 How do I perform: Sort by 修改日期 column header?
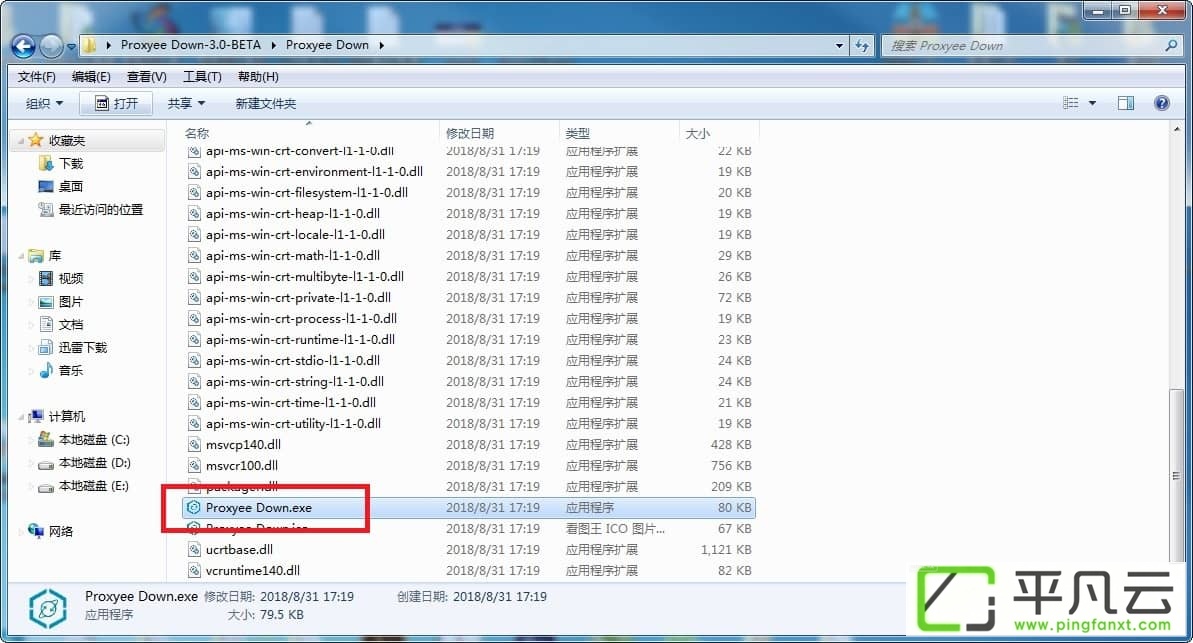470,133
